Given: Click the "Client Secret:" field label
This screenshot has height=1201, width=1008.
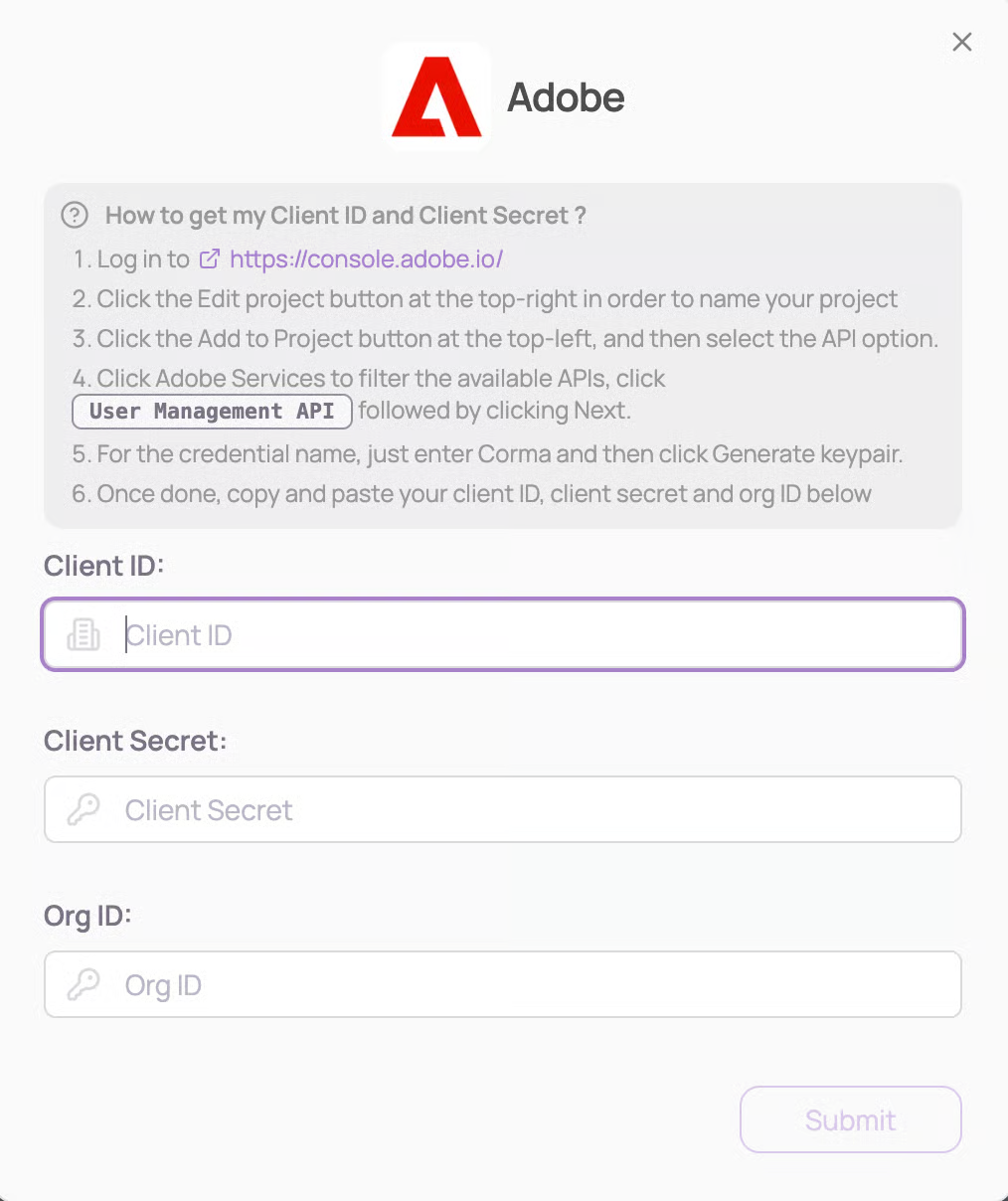Looking at the screenshot, I should click(x=135, y=741).
